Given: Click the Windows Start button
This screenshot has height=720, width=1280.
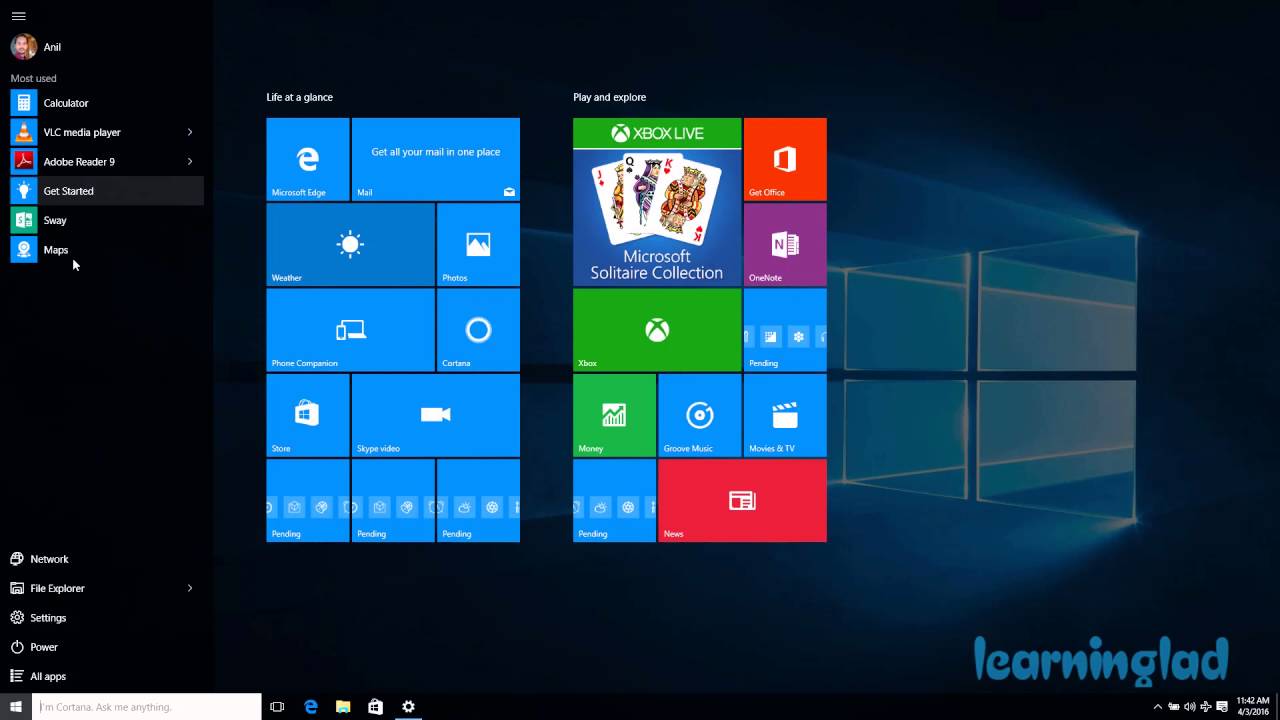Looking at the screenshot, I should (x=16, y=706).
